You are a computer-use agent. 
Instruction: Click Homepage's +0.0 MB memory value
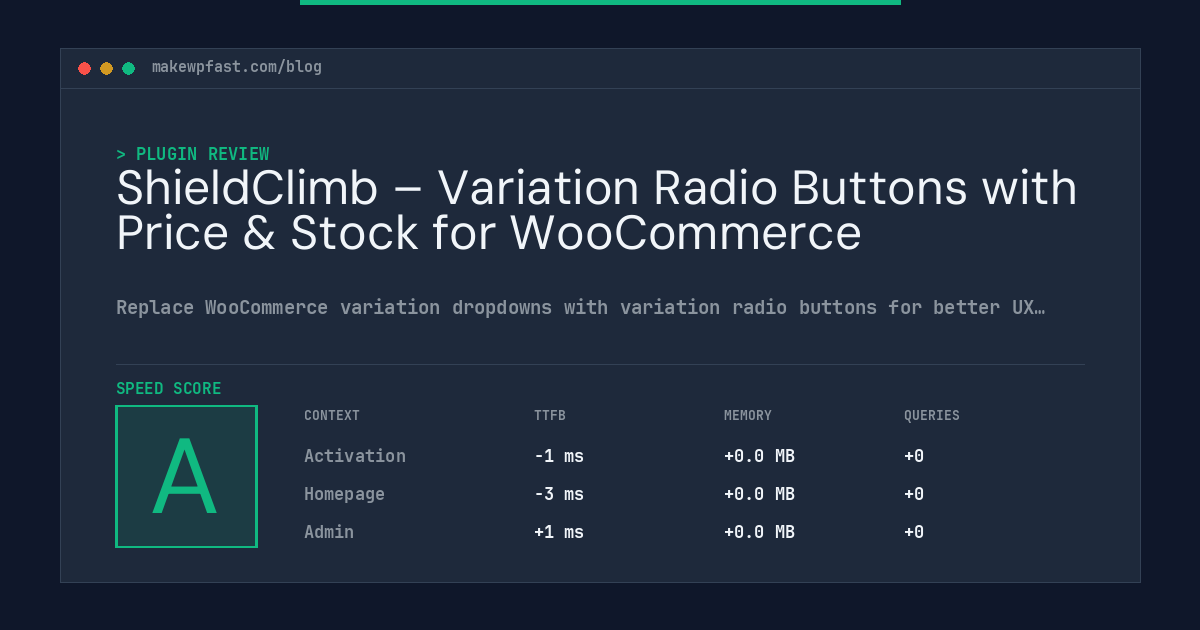click(x=759, y=494)
